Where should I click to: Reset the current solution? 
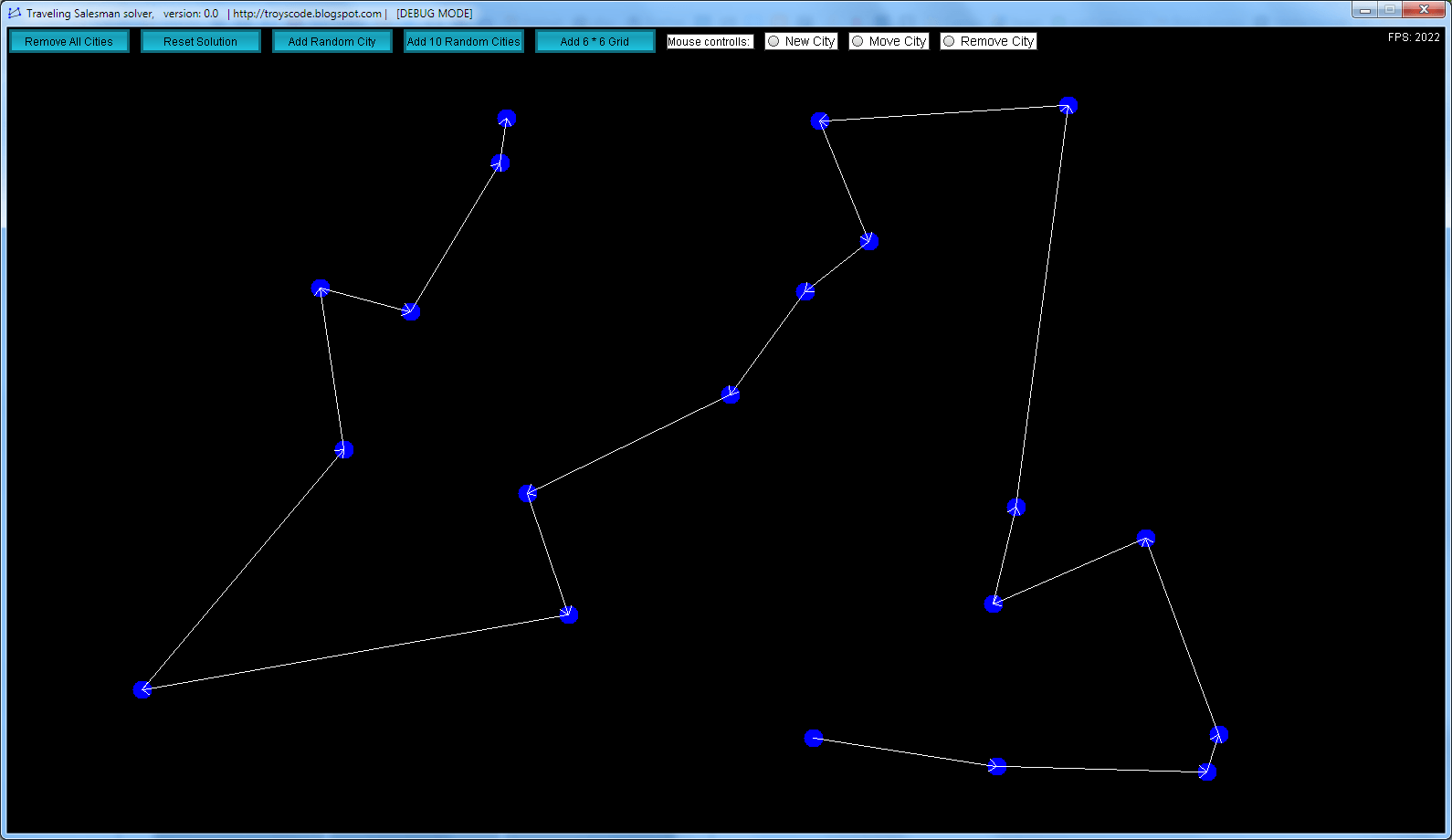(x=201, y=42)
